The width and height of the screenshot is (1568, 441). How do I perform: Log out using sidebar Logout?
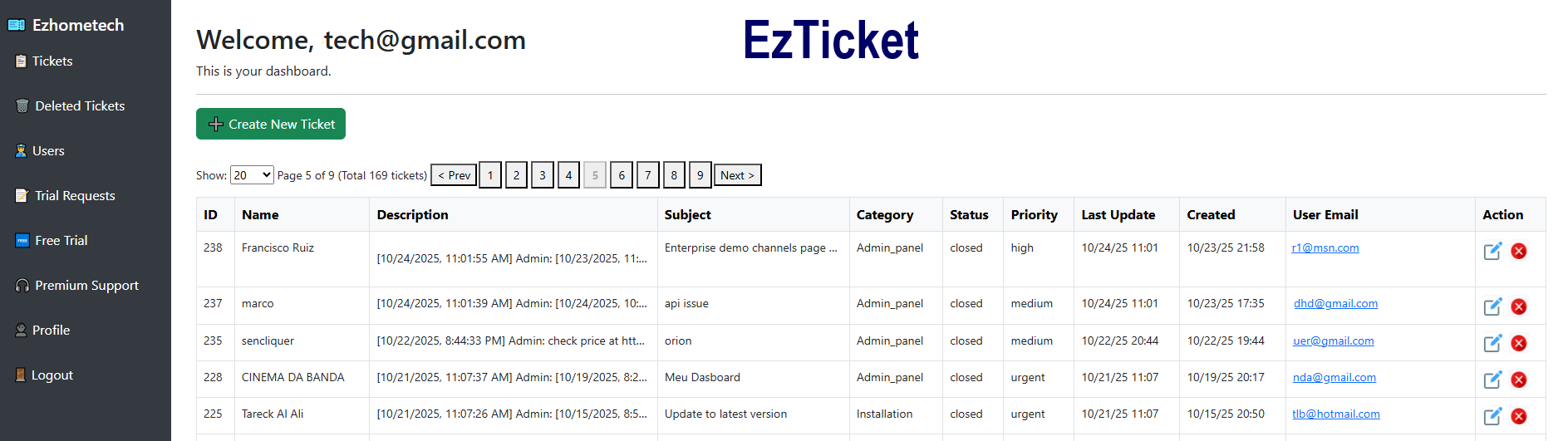point(52,375)
